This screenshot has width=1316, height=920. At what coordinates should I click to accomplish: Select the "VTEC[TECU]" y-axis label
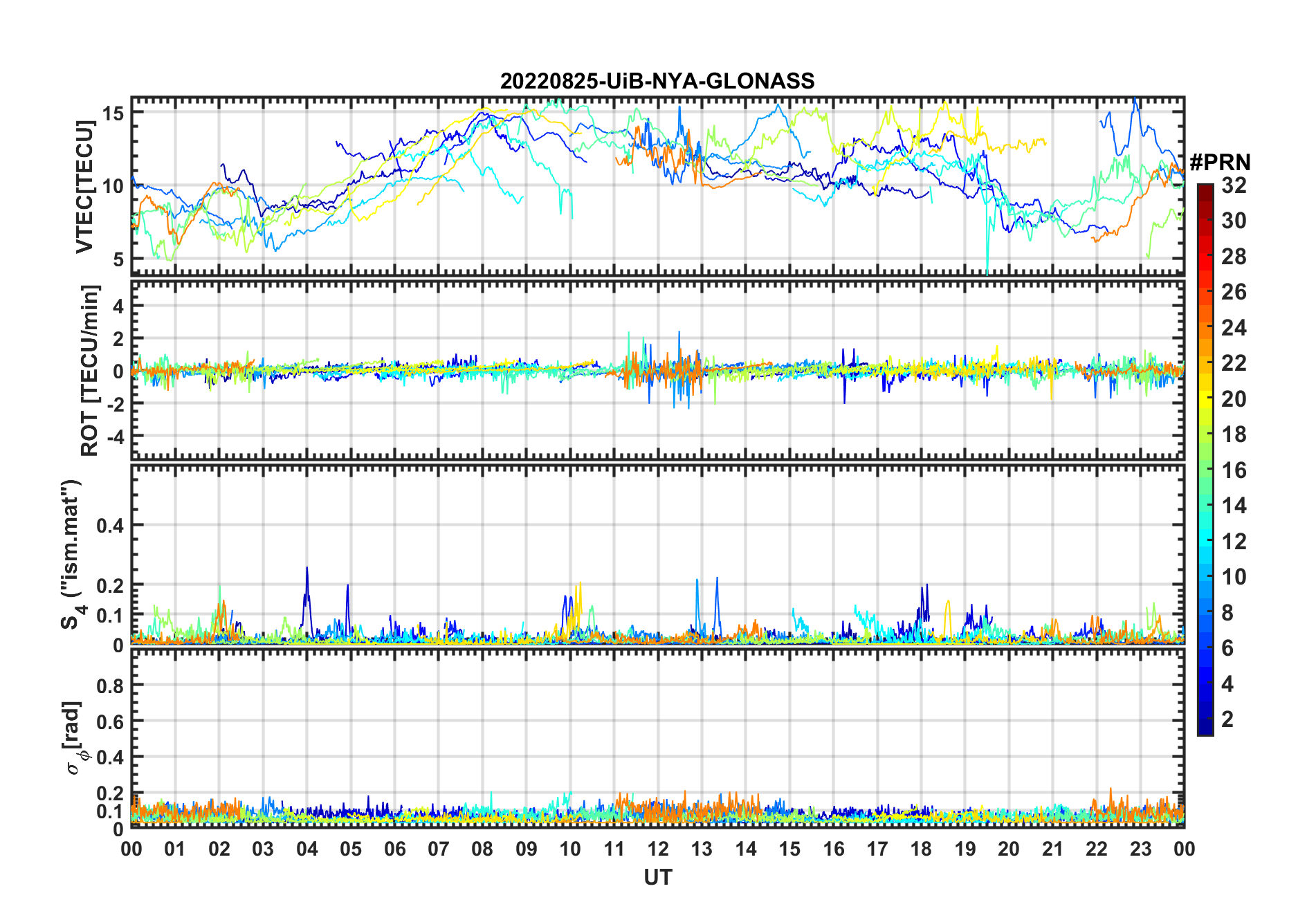(84, 187)
